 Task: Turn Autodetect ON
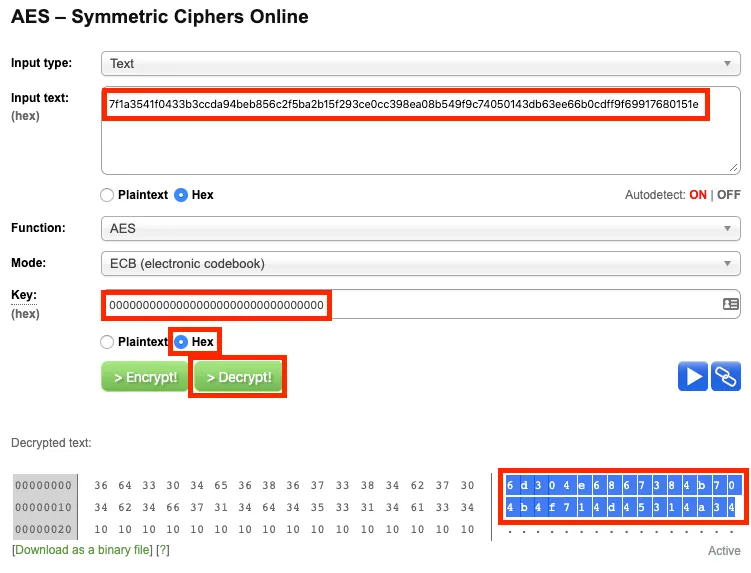[x=697, y=195]
